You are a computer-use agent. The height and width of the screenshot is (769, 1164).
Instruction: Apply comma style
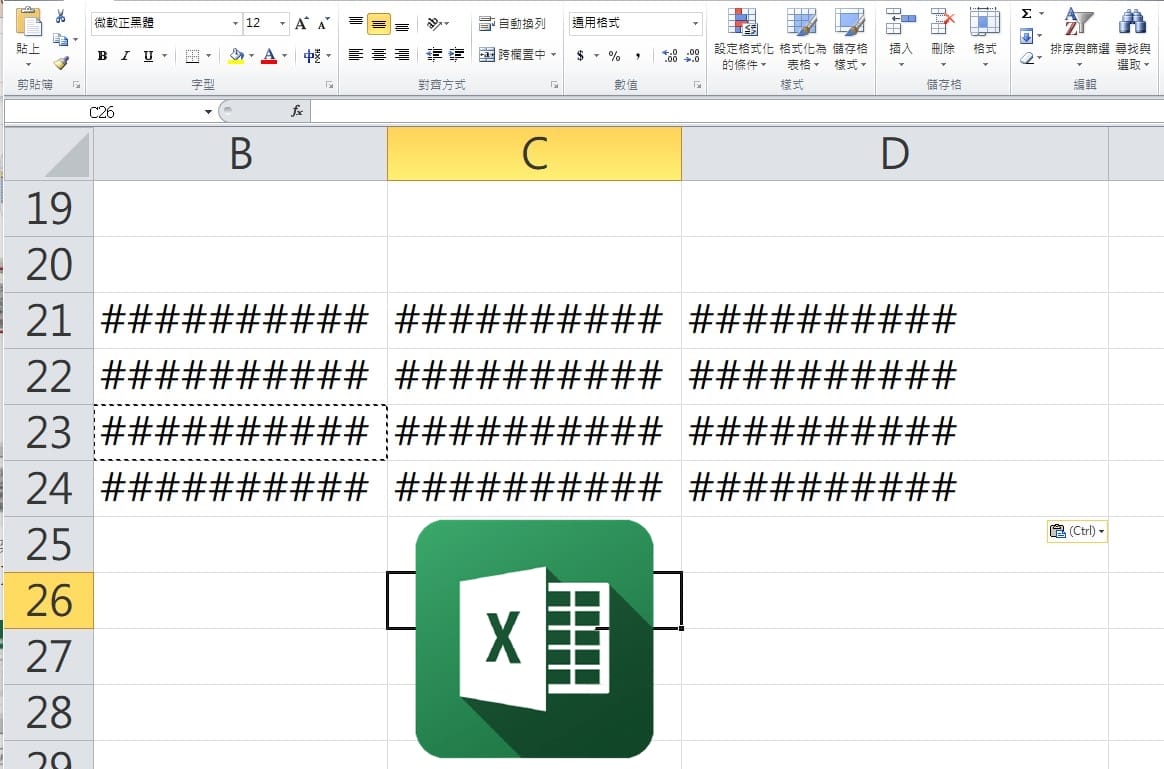pyautogui.click(x=638, y=56)
